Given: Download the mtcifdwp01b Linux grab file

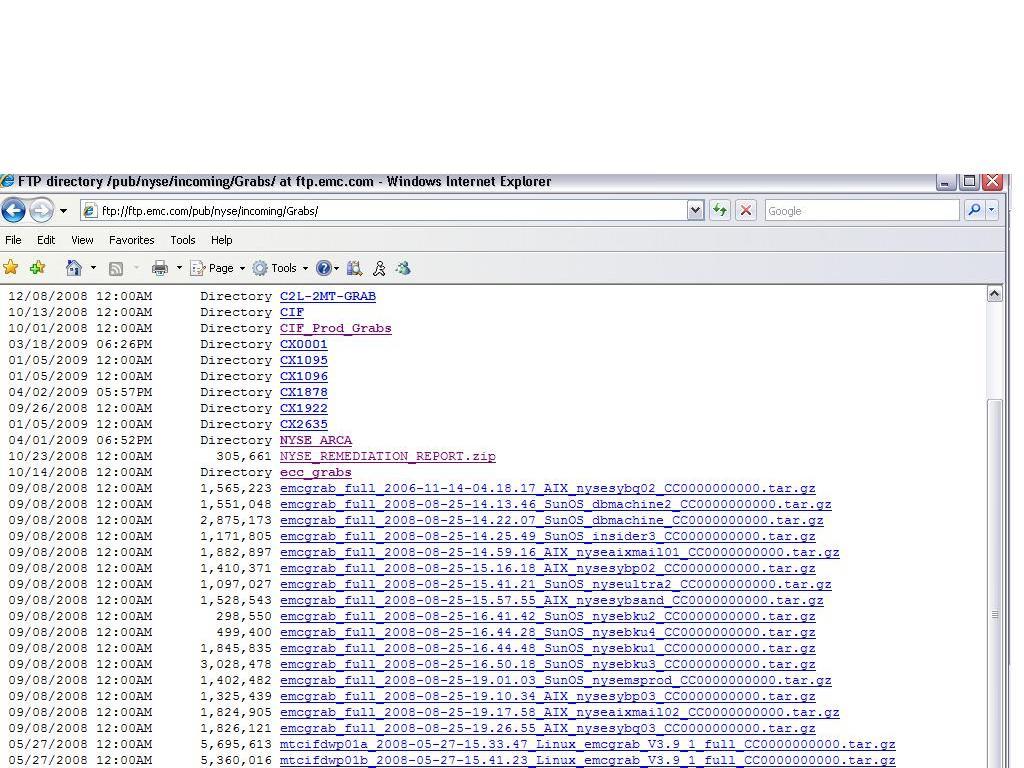Looking at the screenshot, I should [588, 760].
